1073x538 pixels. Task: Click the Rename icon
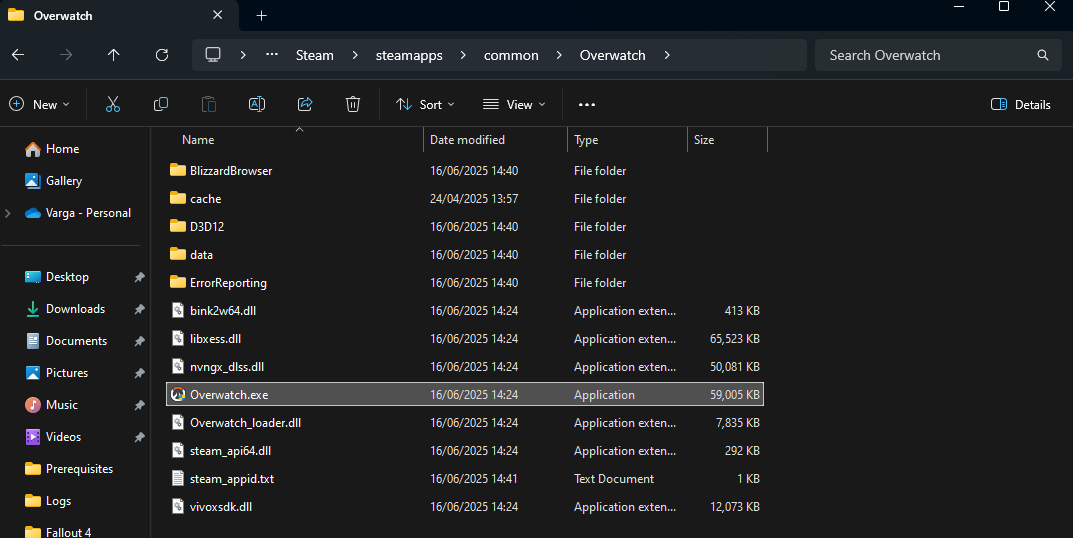(x=257, y=104)
